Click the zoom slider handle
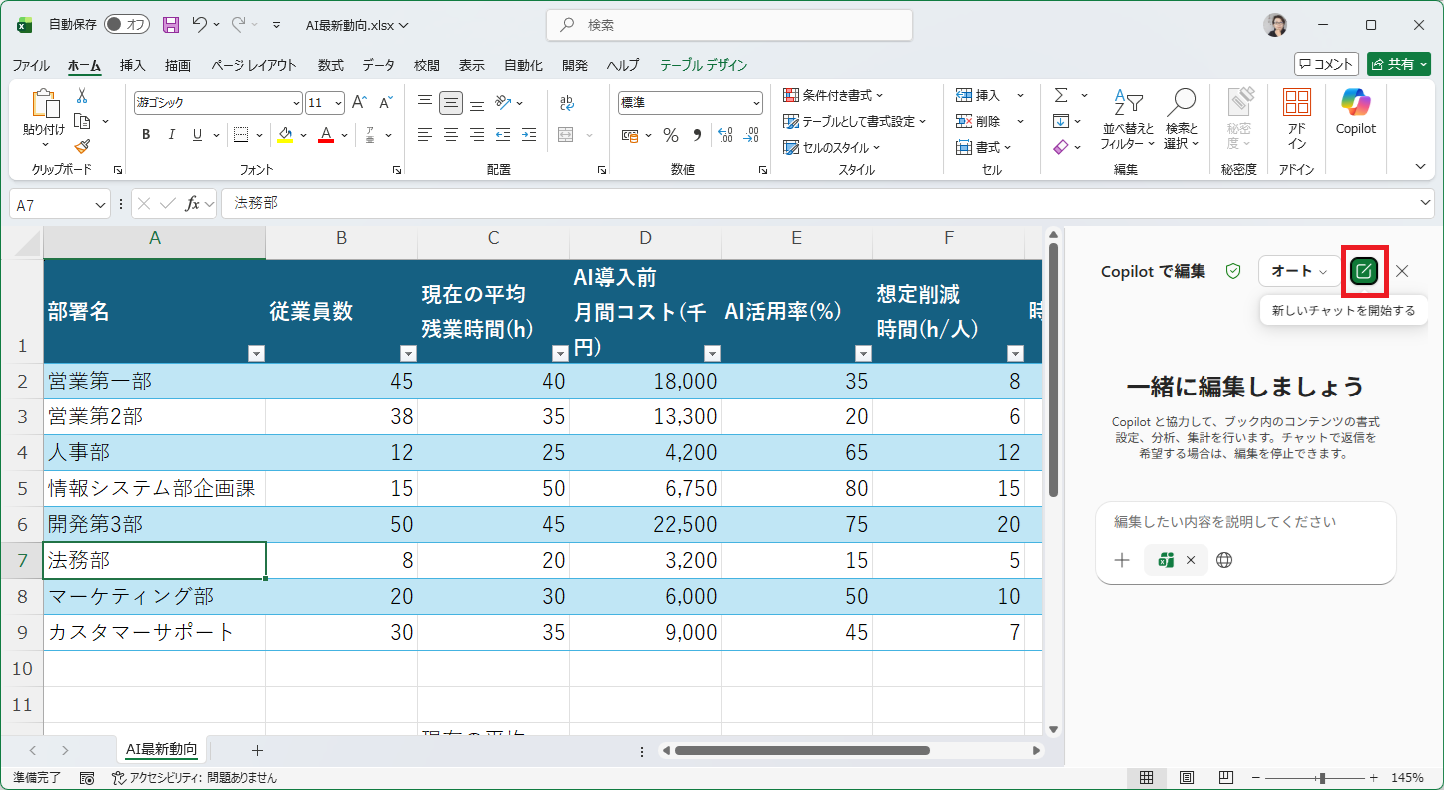 1322,777
